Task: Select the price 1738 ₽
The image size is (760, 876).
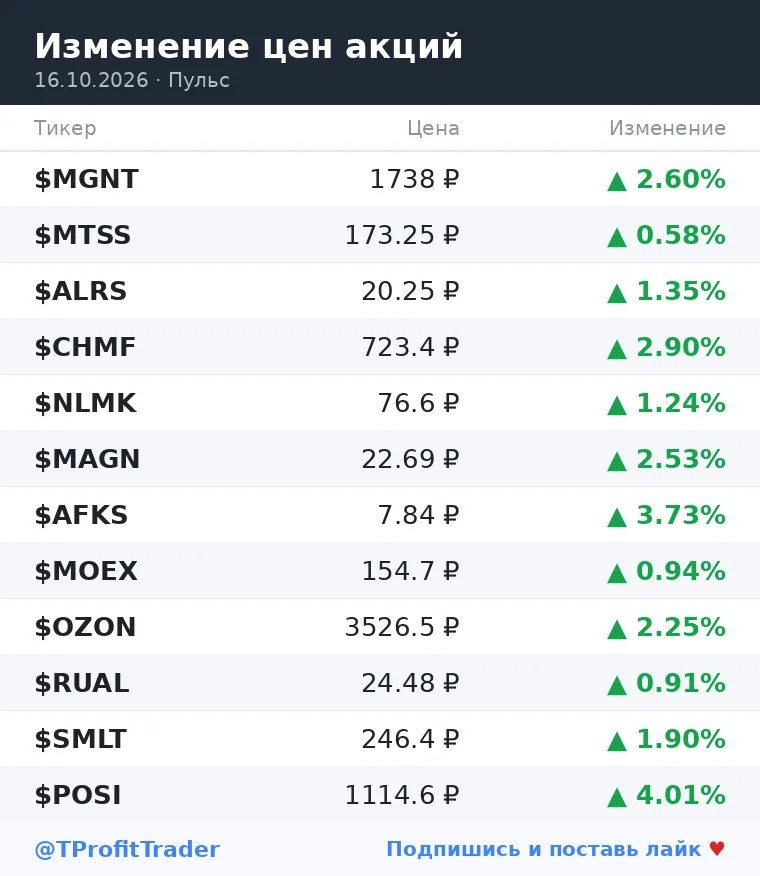Action: coord(415,179)
